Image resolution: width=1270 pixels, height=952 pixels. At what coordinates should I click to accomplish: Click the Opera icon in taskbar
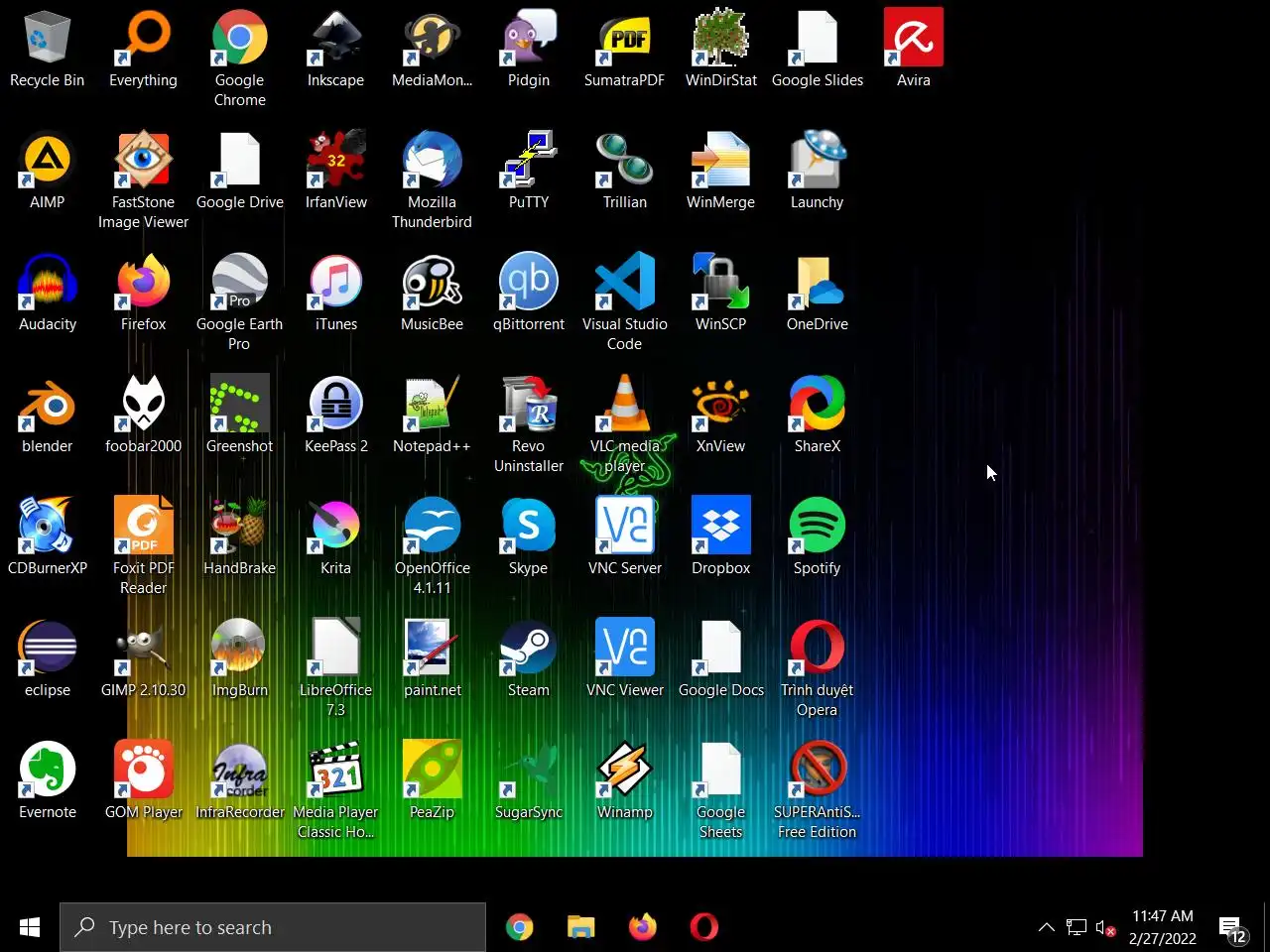703,927
